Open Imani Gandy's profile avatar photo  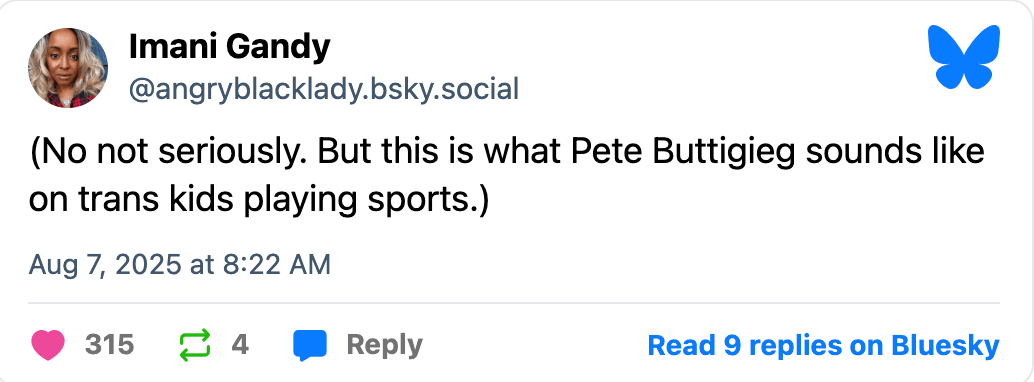(68, 67)
